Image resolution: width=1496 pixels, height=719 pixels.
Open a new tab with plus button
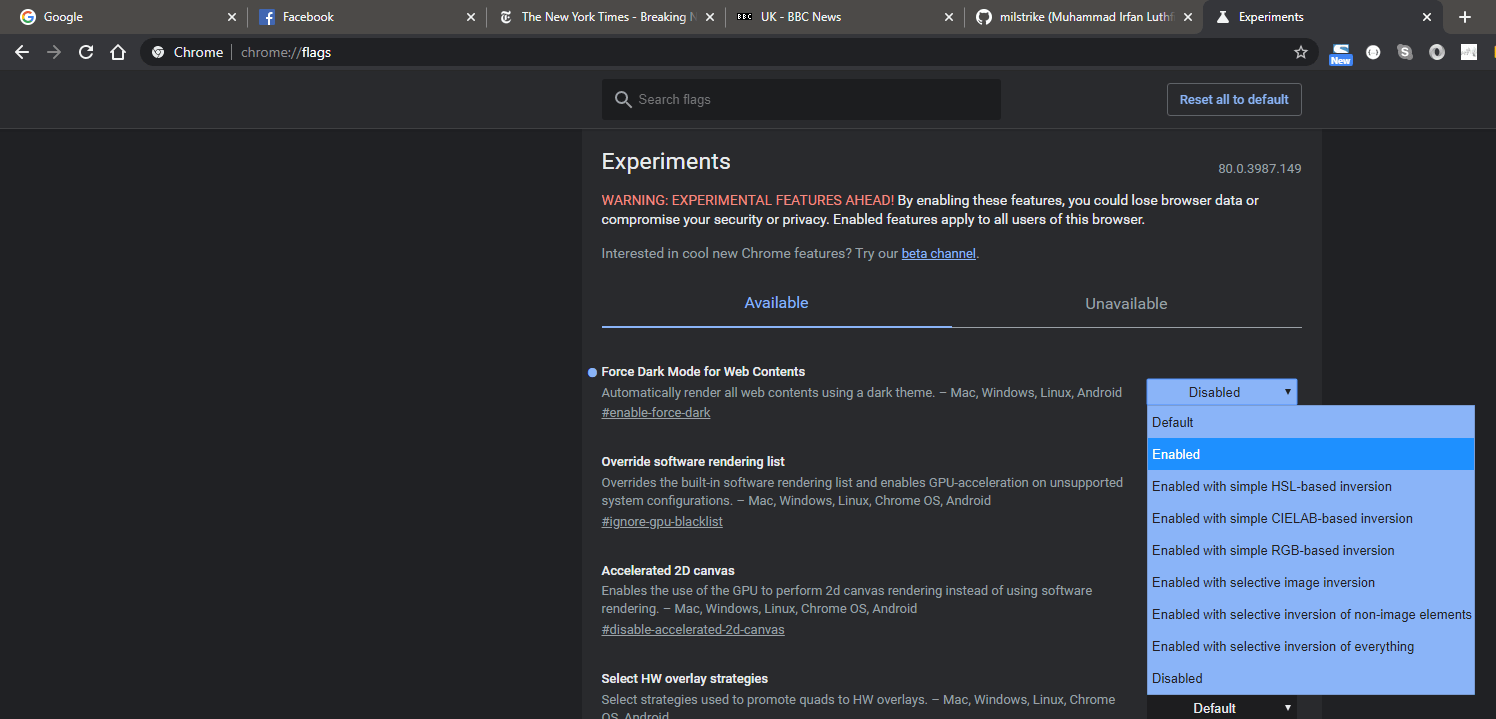coord(1465,17)
